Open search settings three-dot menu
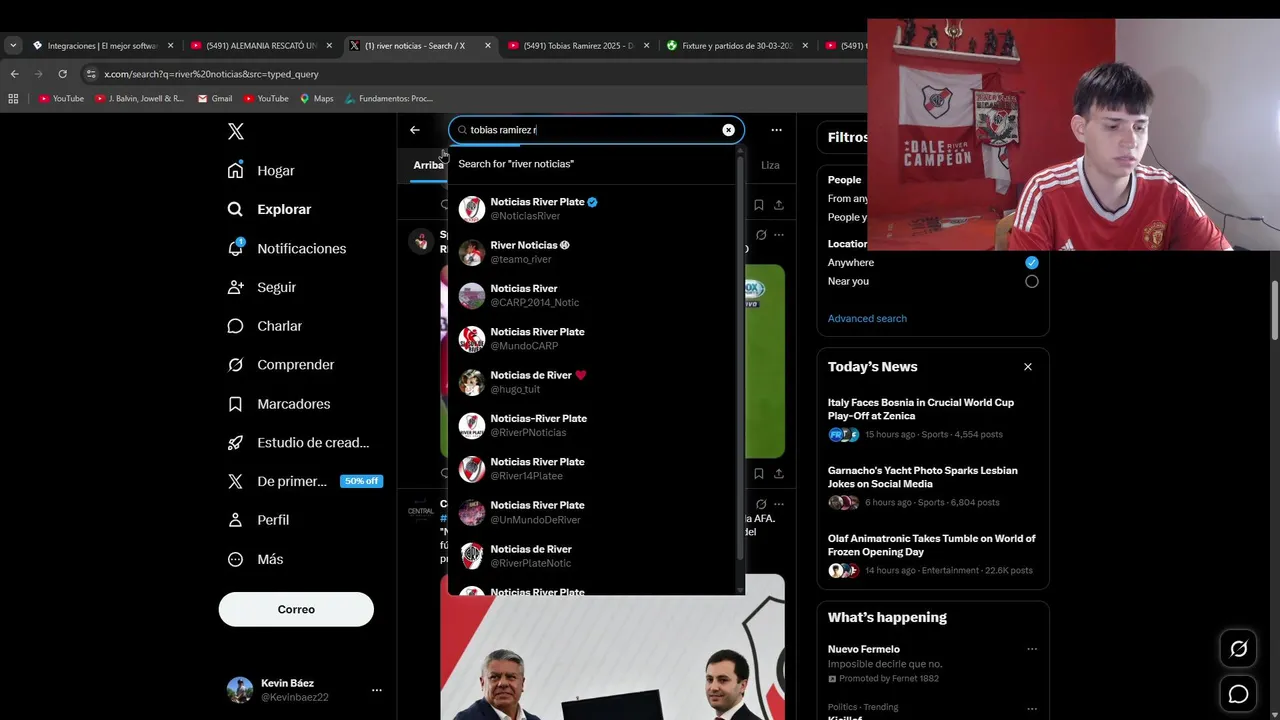This screenshot has height=720, width=1280. click(776, 130)
